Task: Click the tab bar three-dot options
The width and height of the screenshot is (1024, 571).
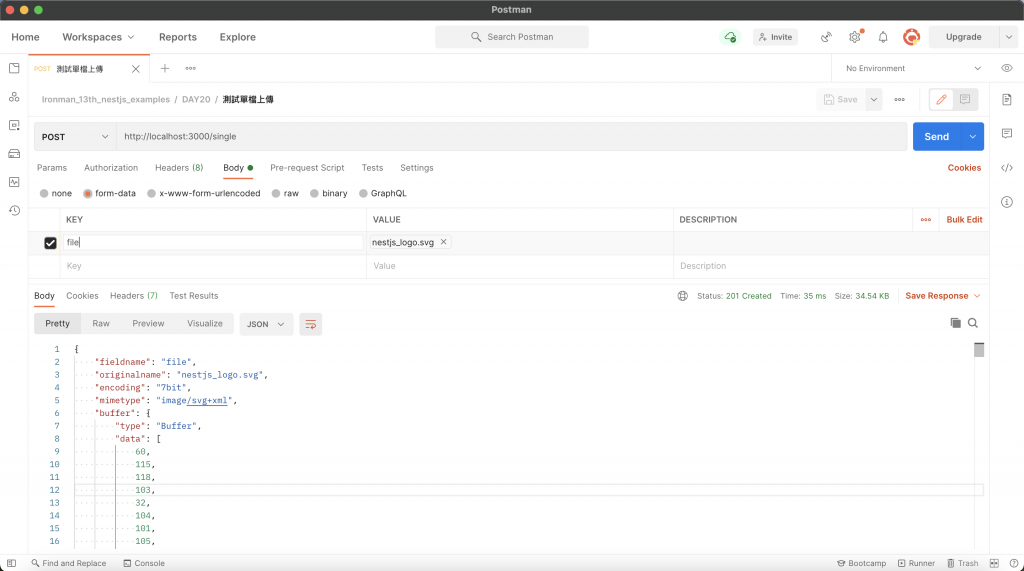Action: coord(190,68)
